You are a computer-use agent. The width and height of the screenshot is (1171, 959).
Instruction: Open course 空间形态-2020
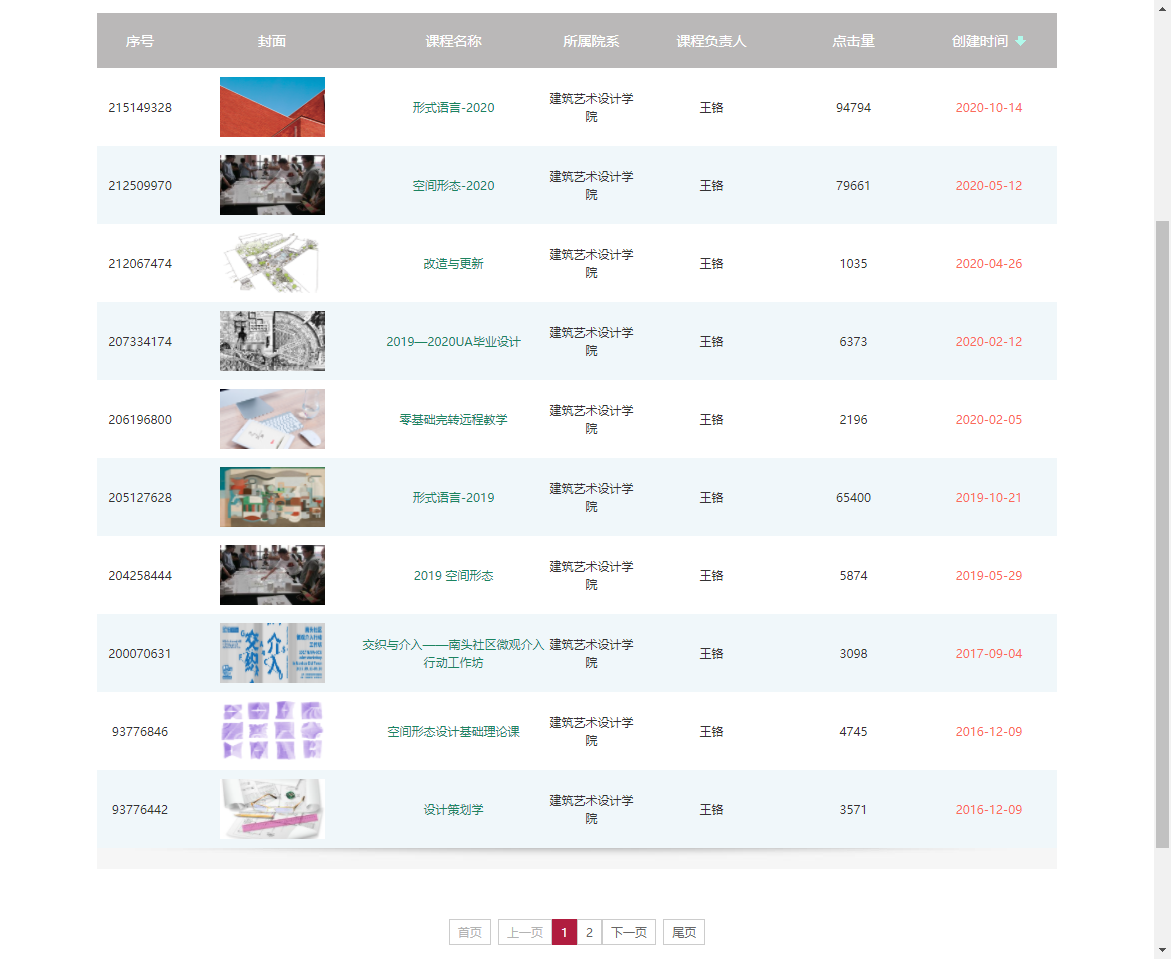click(453, 185)
